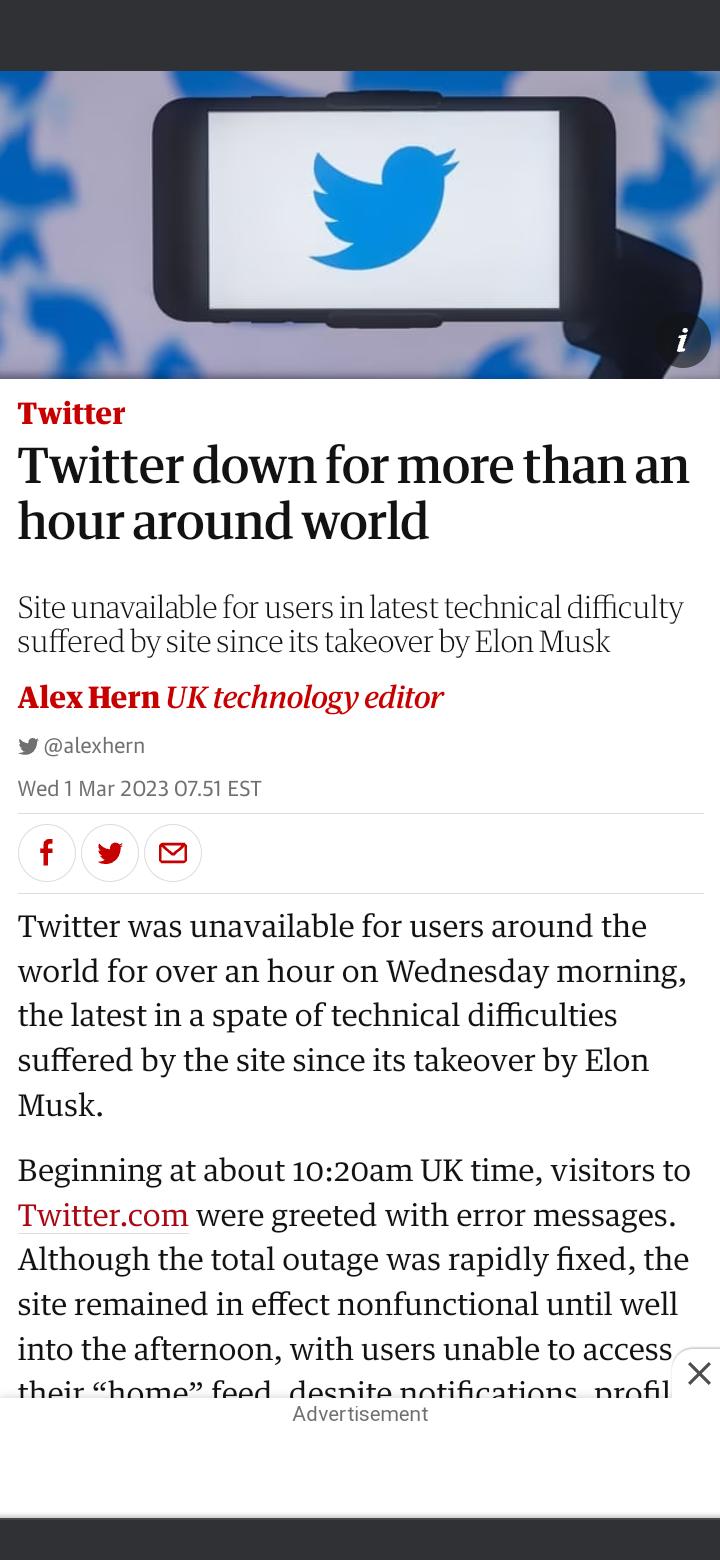Follow the Twitter.com link in the article

tap(102, 1216)
